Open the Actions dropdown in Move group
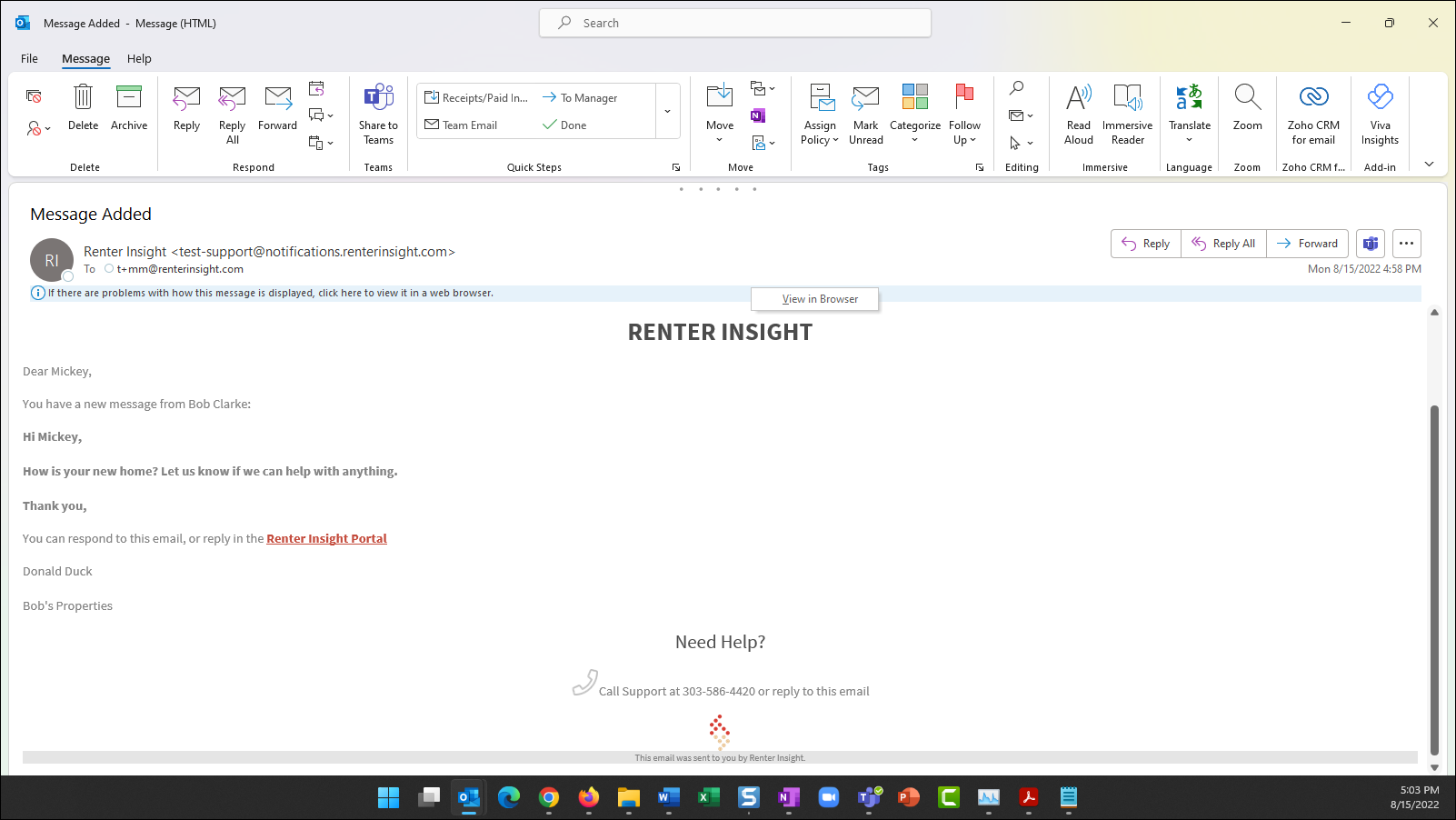Viewport: 1456px width, 820px height. [x=763, y=143]
